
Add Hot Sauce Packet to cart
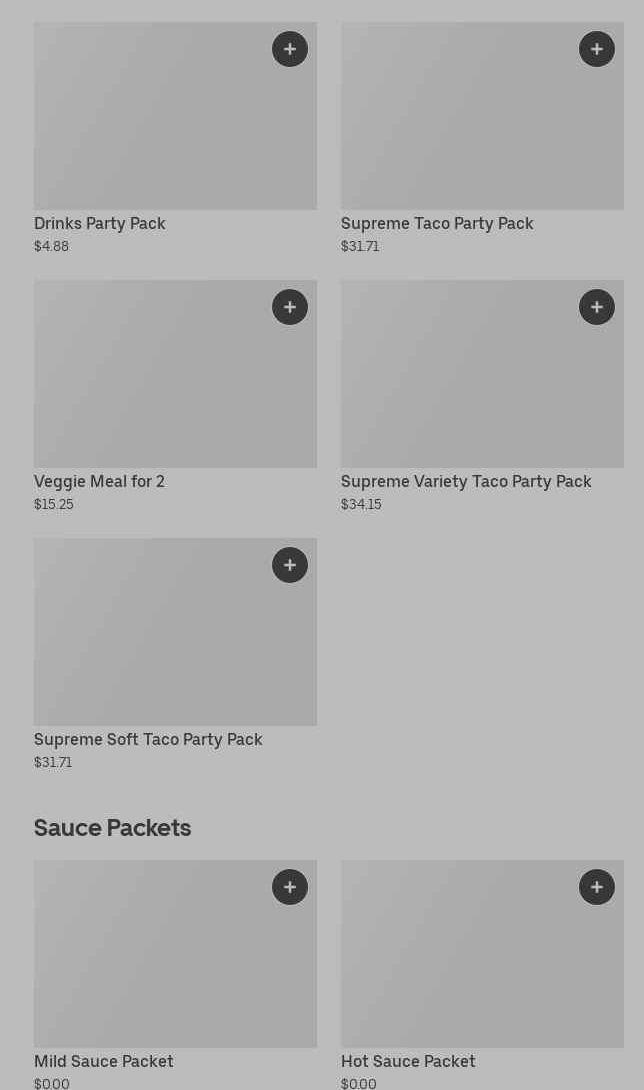(x=597, y=887)
